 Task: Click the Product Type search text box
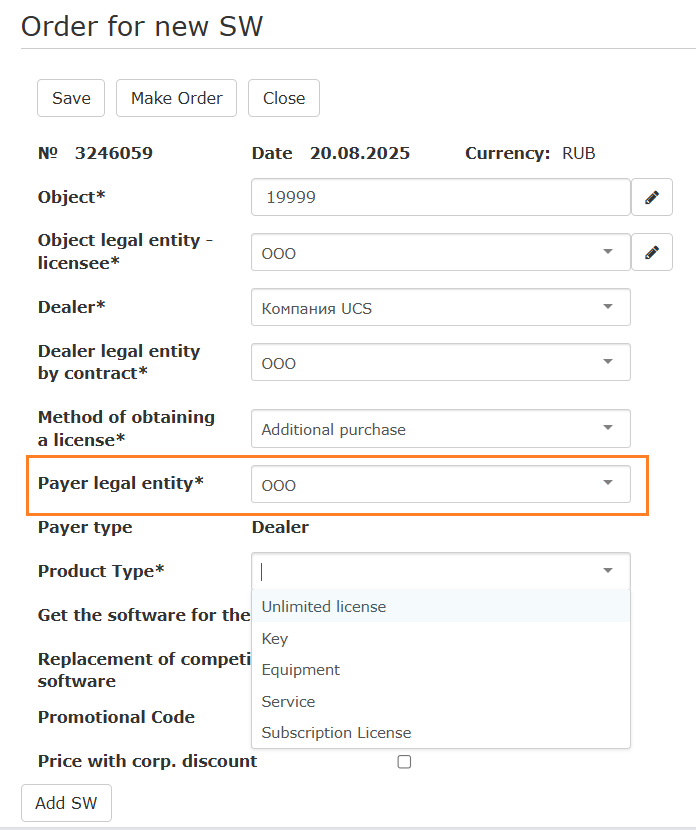(420, 571)
